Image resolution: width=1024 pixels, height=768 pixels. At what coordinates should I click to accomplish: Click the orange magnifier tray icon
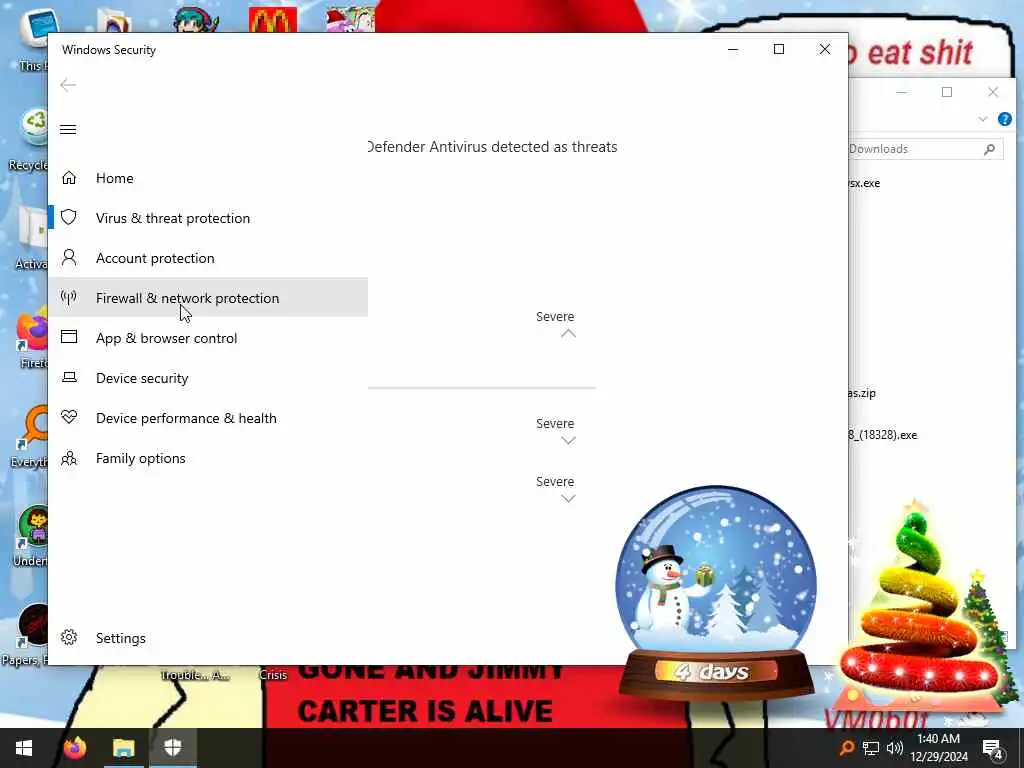(846, 748)
